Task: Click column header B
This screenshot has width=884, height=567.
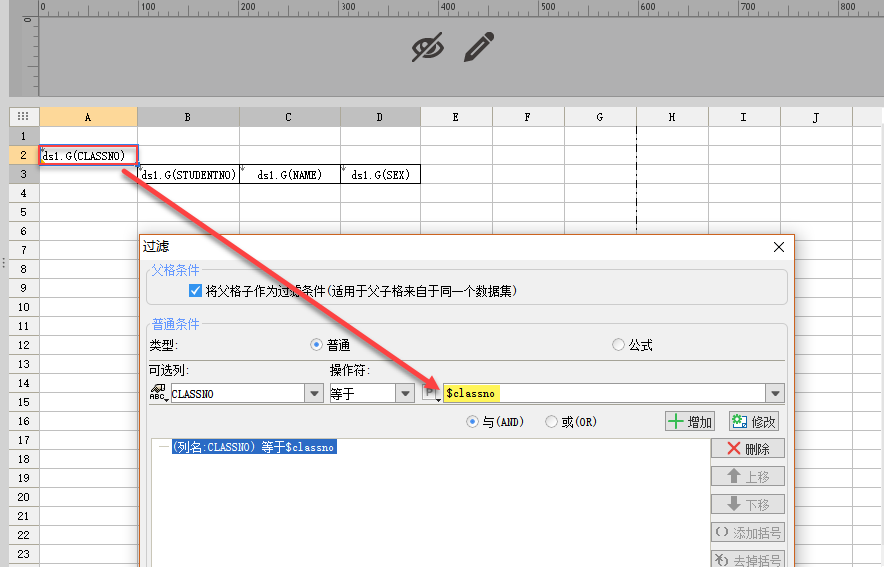Action: click(188, 117)
